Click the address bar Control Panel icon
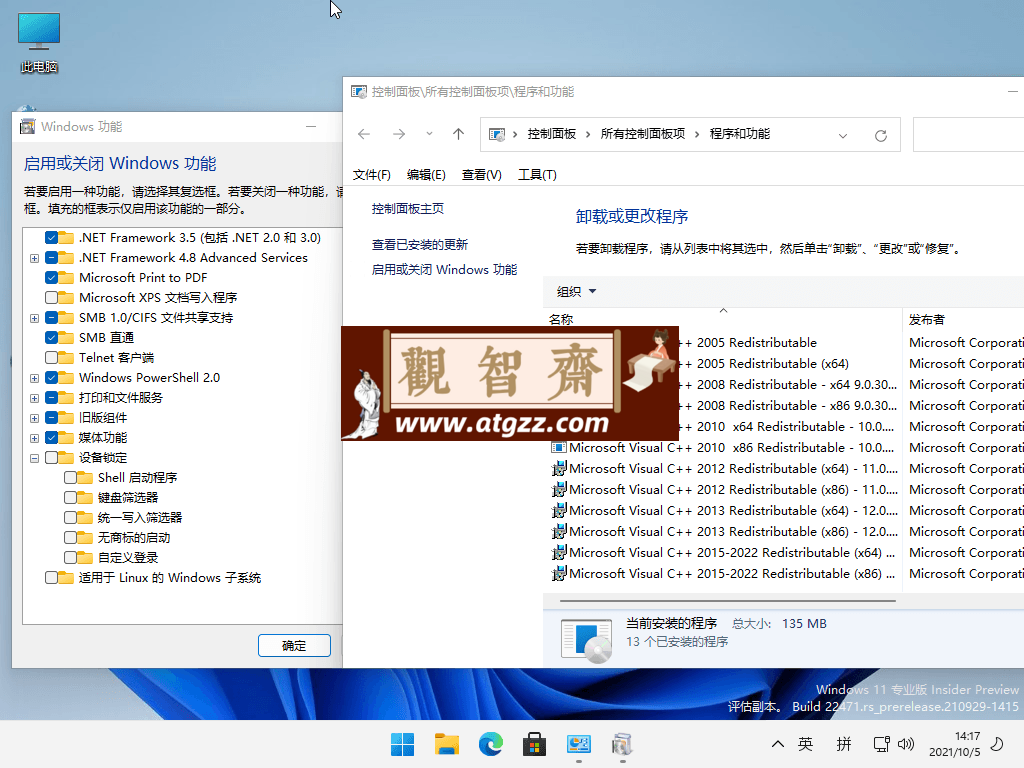Screen dimensions: 1024x768 click(x=497, y=135)
